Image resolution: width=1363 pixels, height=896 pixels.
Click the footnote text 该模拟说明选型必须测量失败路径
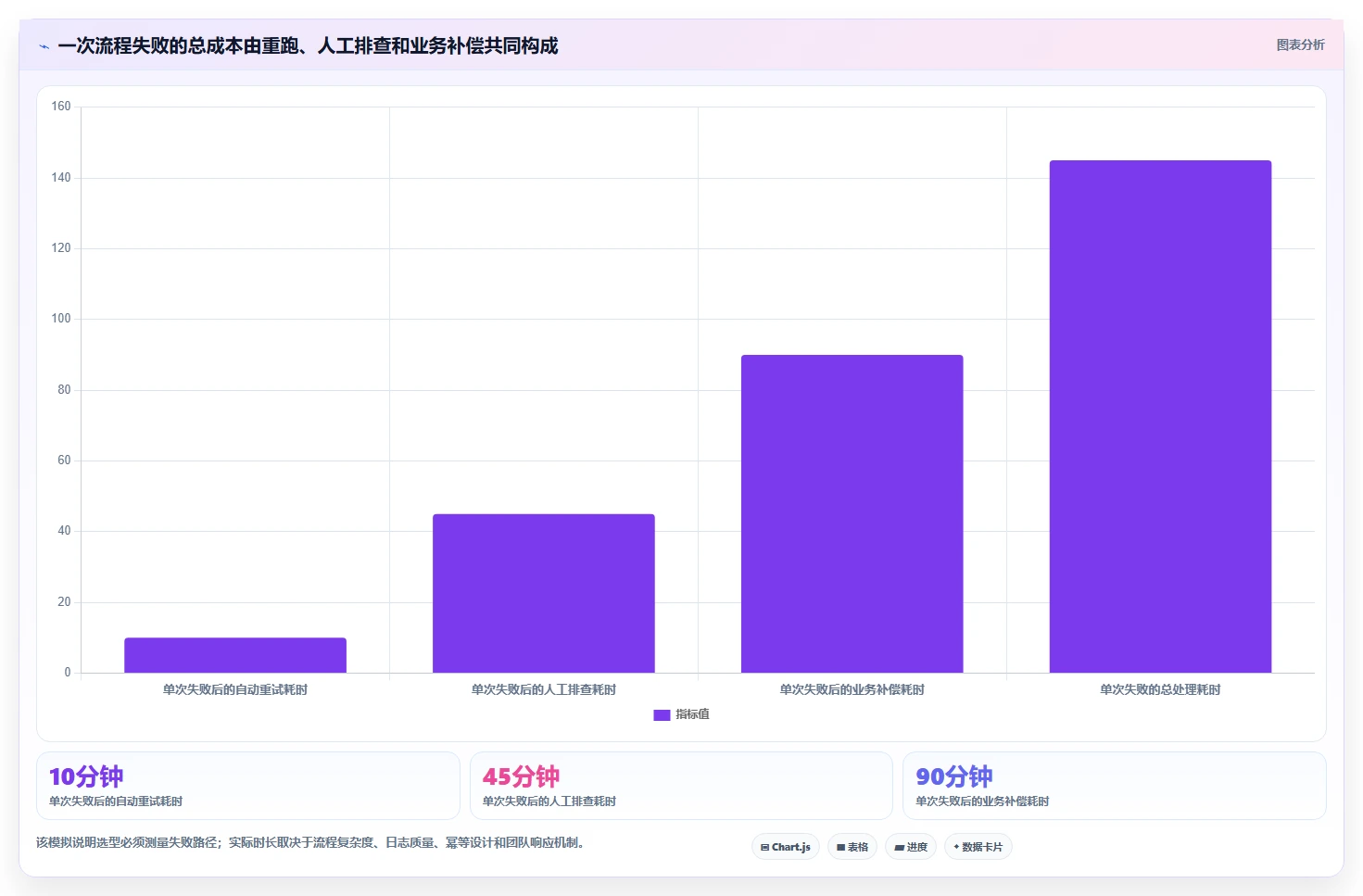[125, 842]
